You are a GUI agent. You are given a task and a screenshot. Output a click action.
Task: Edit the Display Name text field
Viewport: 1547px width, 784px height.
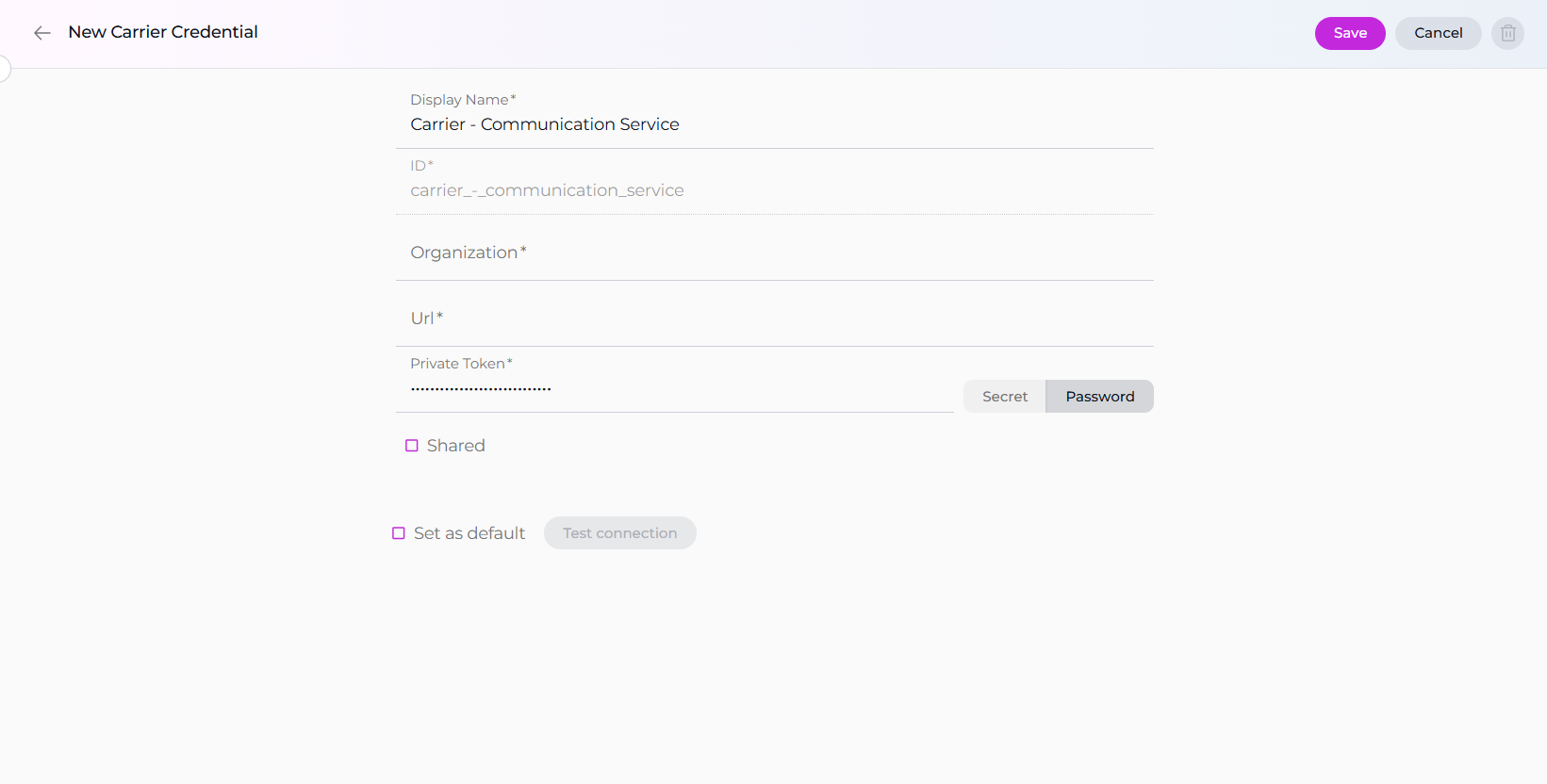[773, 124]
